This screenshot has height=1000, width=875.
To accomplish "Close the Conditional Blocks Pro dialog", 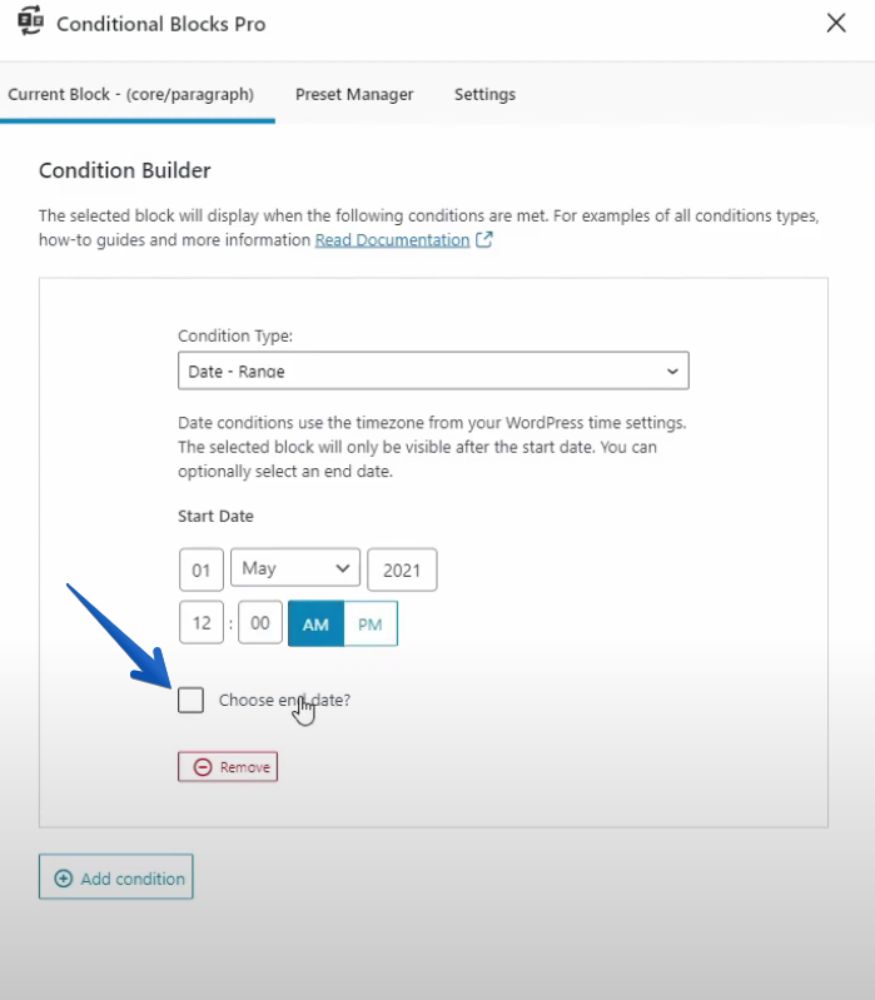I will (x=835, y=23).
